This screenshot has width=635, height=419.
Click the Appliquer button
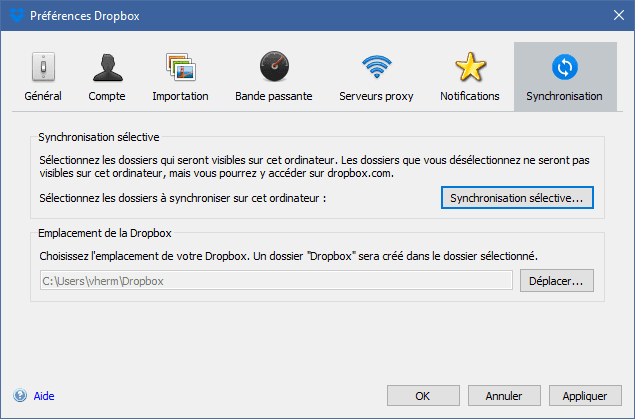point(585,395)
